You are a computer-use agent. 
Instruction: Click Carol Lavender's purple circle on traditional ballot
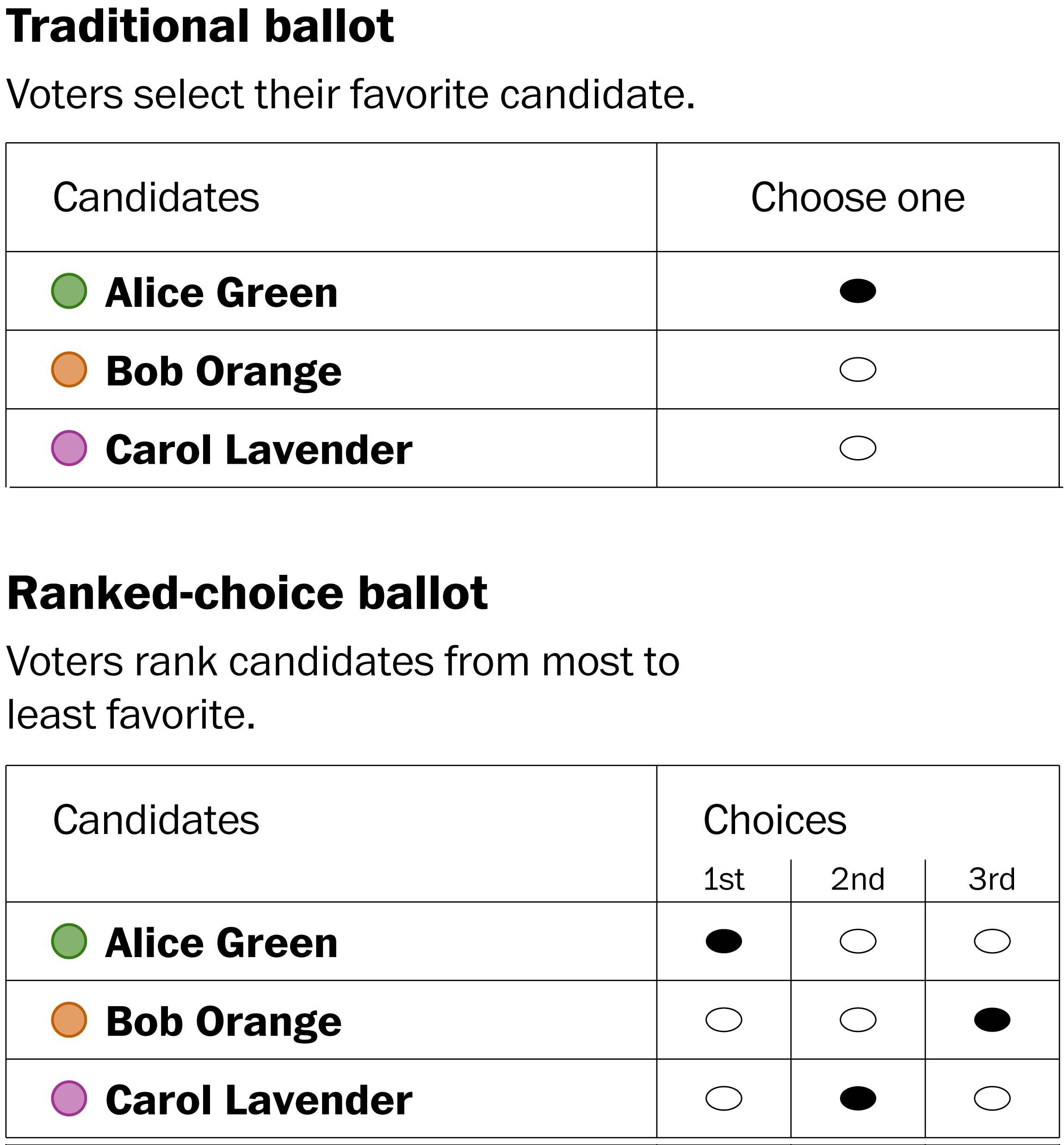point(69,448)
